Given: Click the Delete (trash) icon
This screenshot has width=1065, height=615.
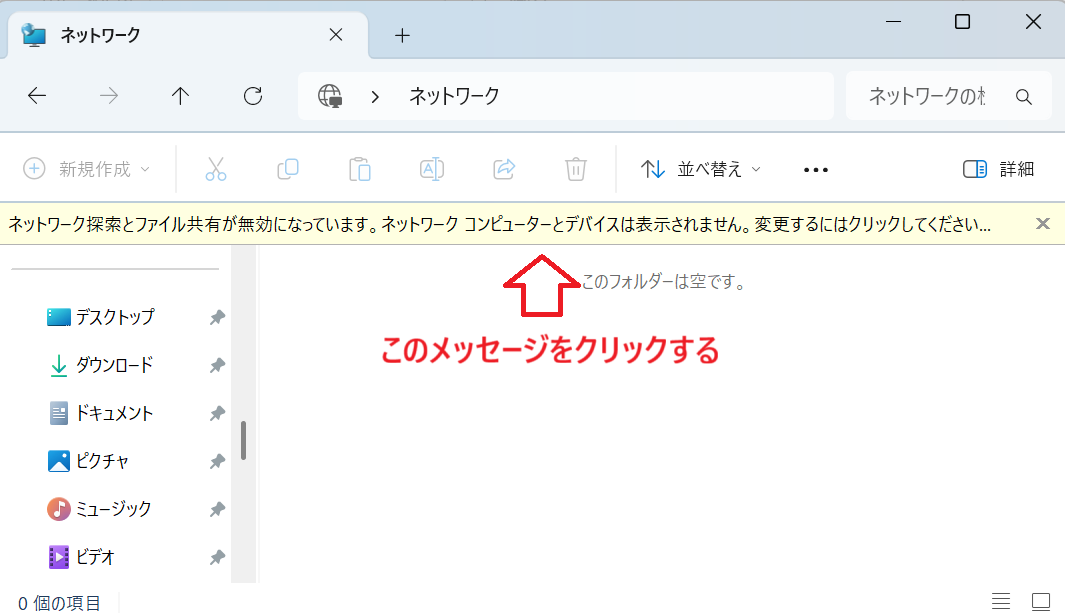Looking at the screenshot, I should click(575, 169).
